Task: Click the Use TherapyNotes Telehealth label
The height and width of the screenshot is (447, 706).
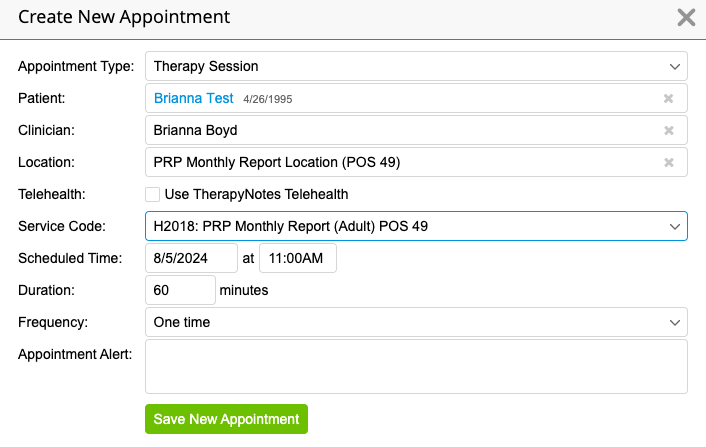Action: click(x=256, y=194)
